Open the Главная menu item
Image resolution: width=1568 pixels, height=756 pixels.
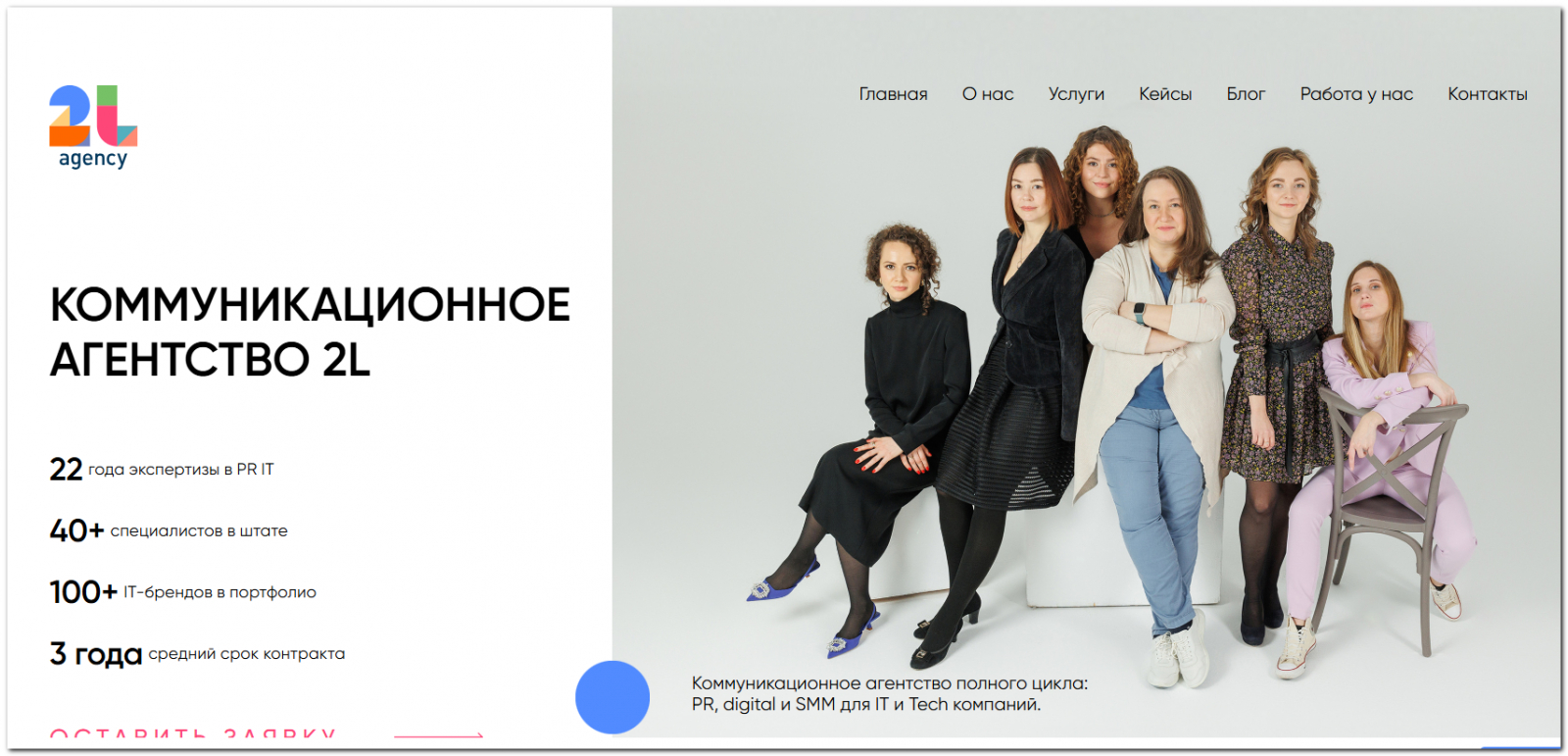click(x=893, y=94)
